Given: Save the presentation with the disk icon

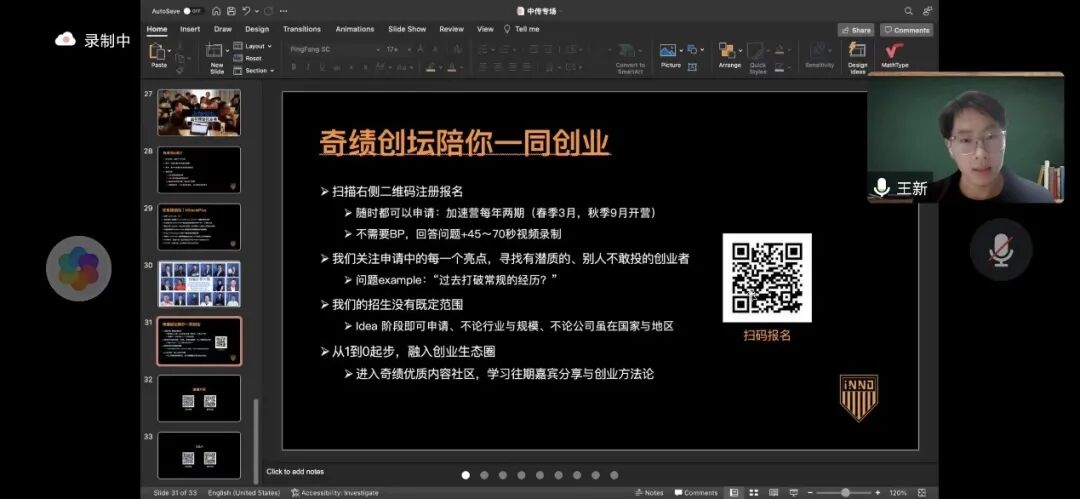Looking at the screenshot, I should tap(231, 11).
